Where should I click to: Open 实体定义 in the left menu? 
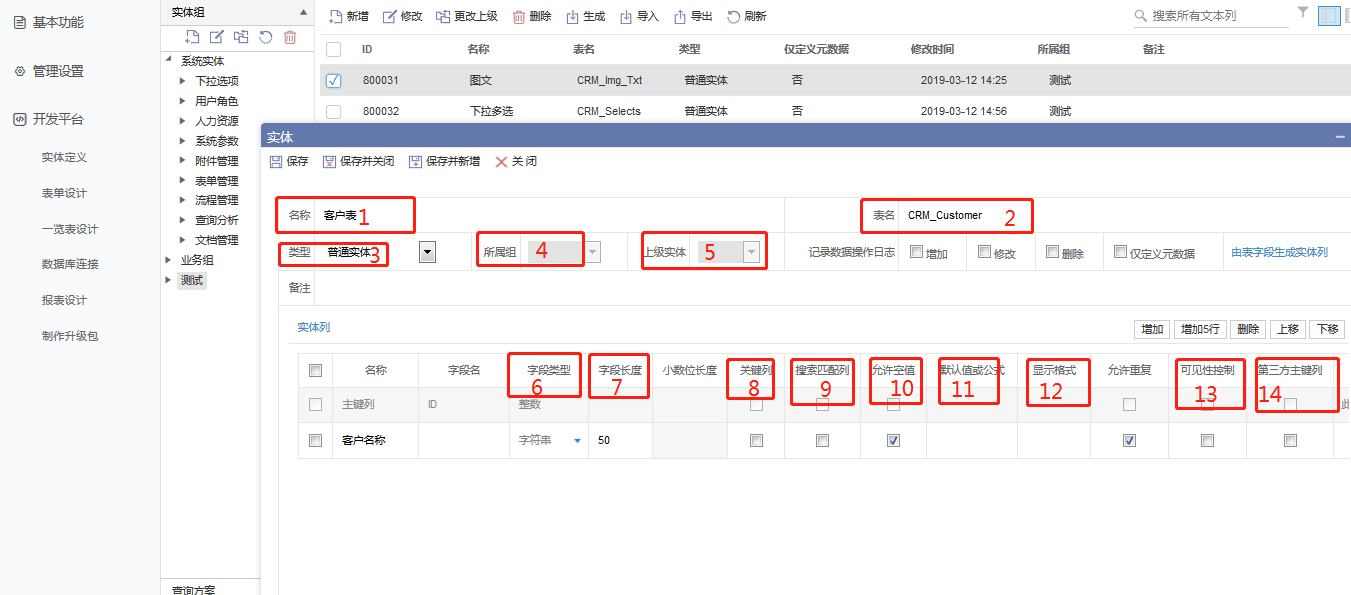tap(64, 157)
